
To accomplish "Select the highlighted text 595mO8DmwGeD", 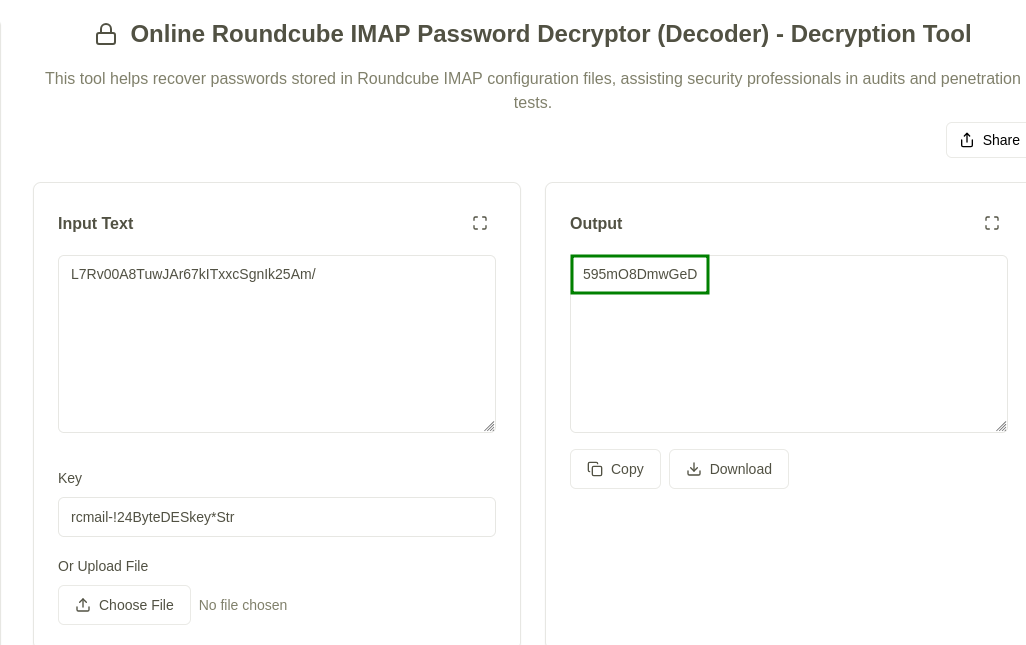I will 640,274.
